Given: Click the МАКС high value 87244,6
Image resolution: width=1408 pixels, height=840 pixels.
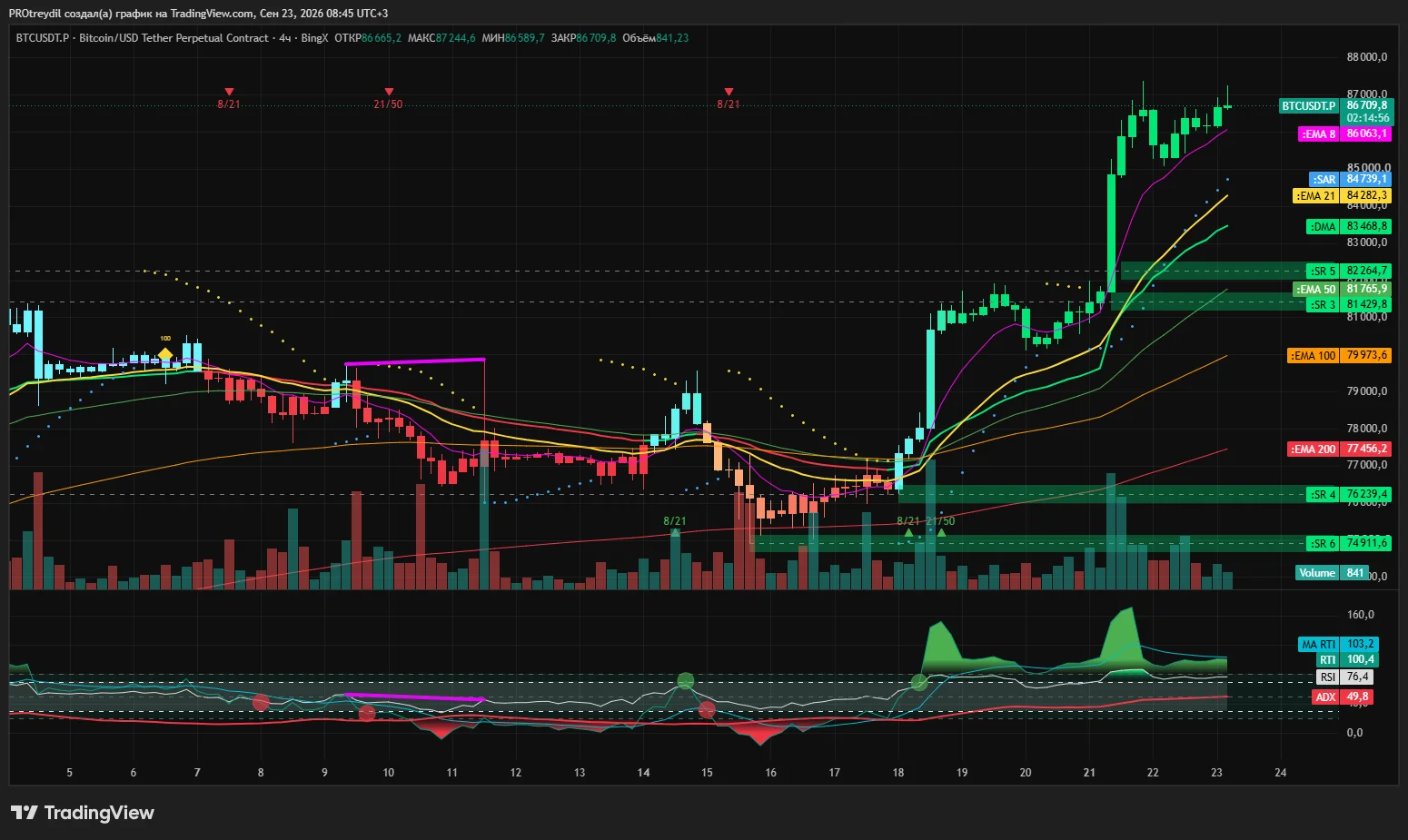Looking at the screenshot, I should [x=456, y=38].
